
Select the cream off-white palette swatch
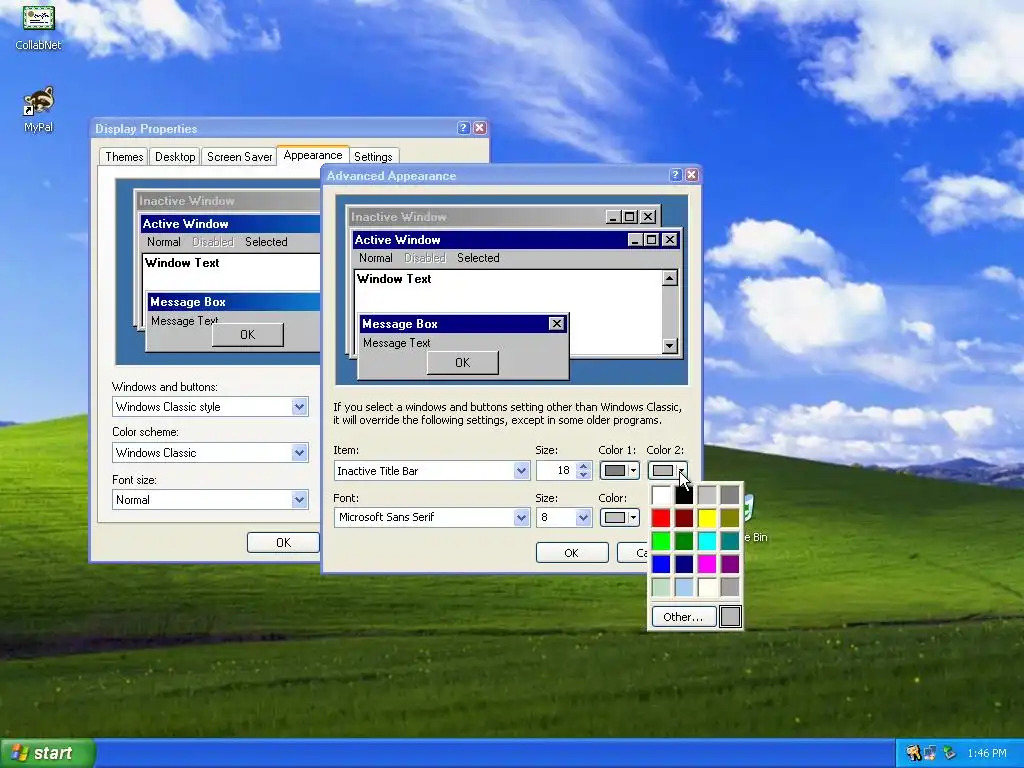coord(707,586)
